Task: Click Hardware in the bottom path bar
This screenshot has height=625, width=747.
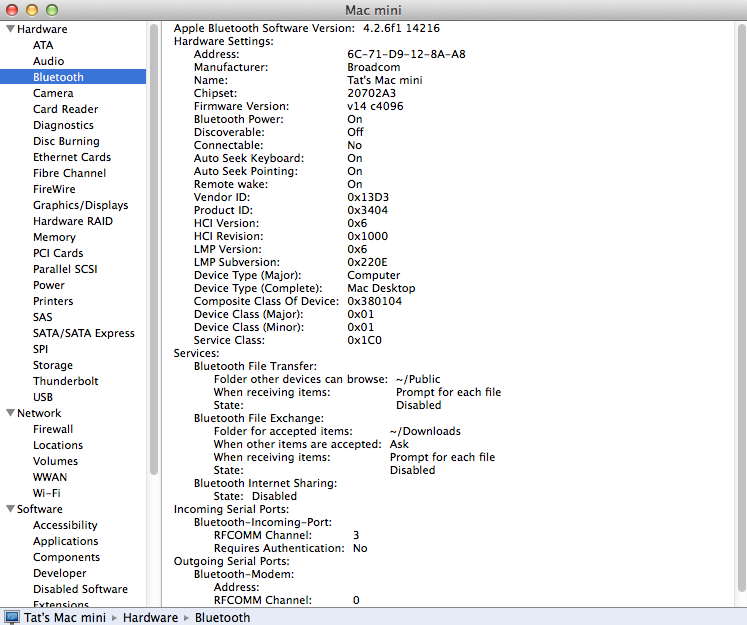Action: (x=150, y=617)
